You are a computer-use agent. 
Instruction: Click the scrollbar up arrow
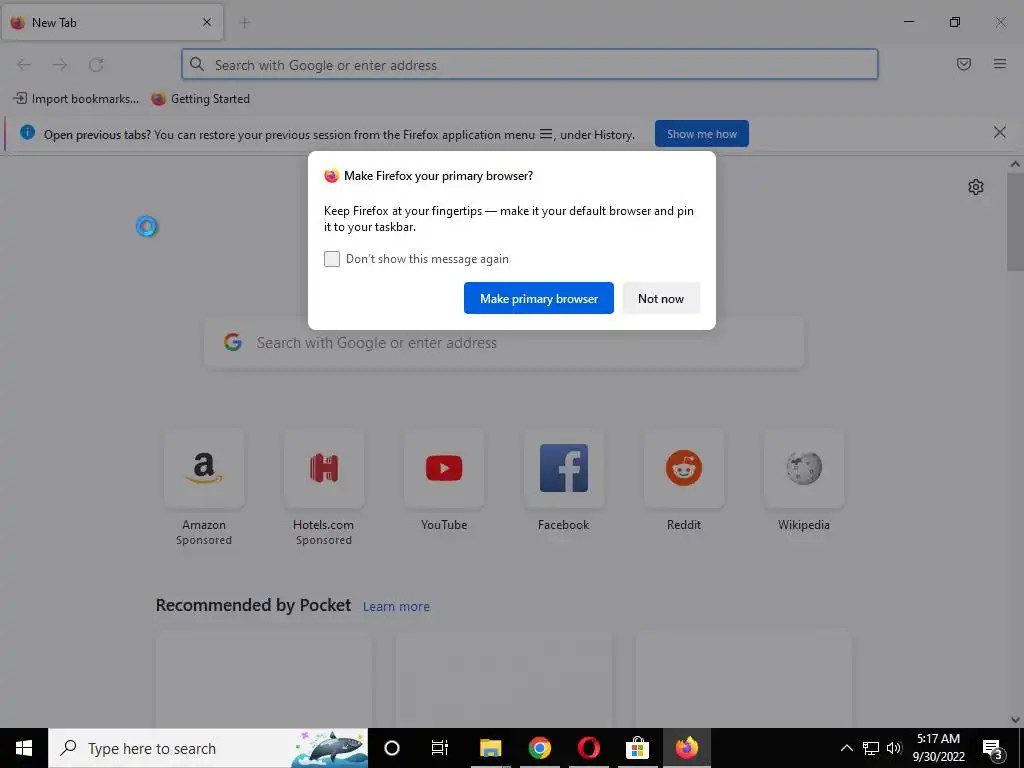pos(1015,164)
